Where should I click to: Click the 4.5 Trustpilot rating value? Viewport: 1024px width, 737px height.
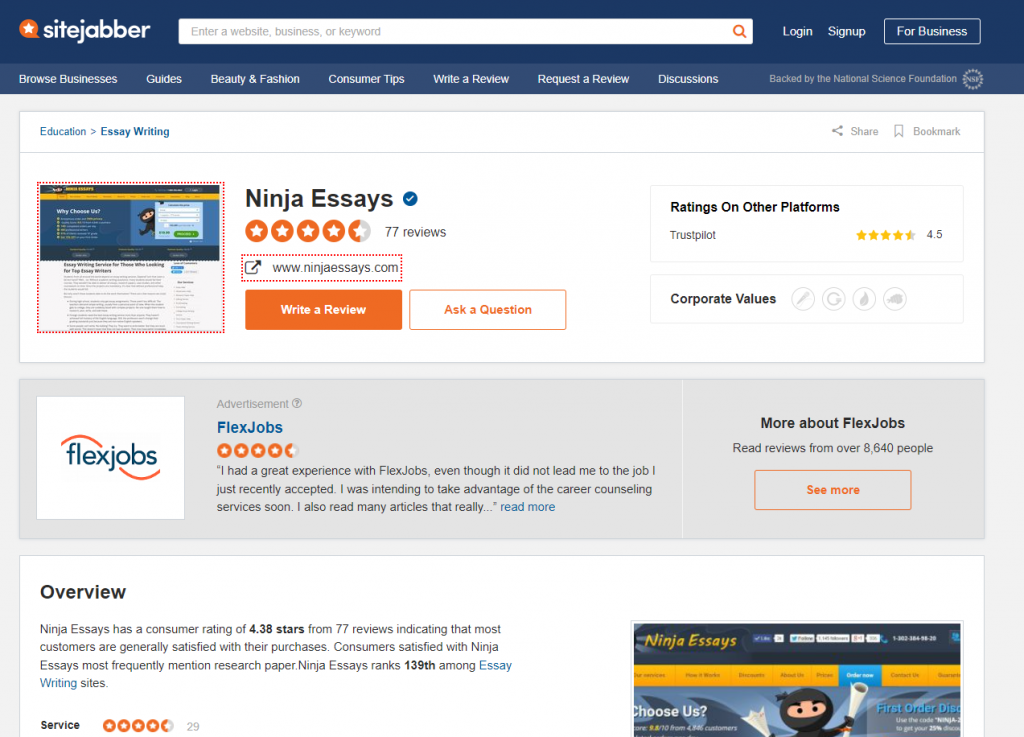point(935,234)
